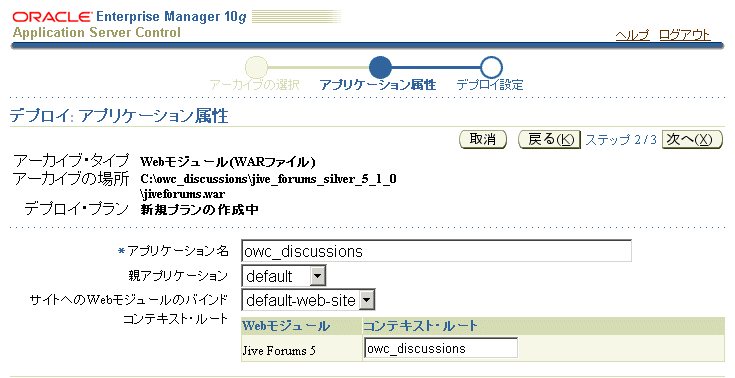Viewport: 735px width, 378px height.
Task: Click the デプロイ設定 step label
Action: coord(490,85)
